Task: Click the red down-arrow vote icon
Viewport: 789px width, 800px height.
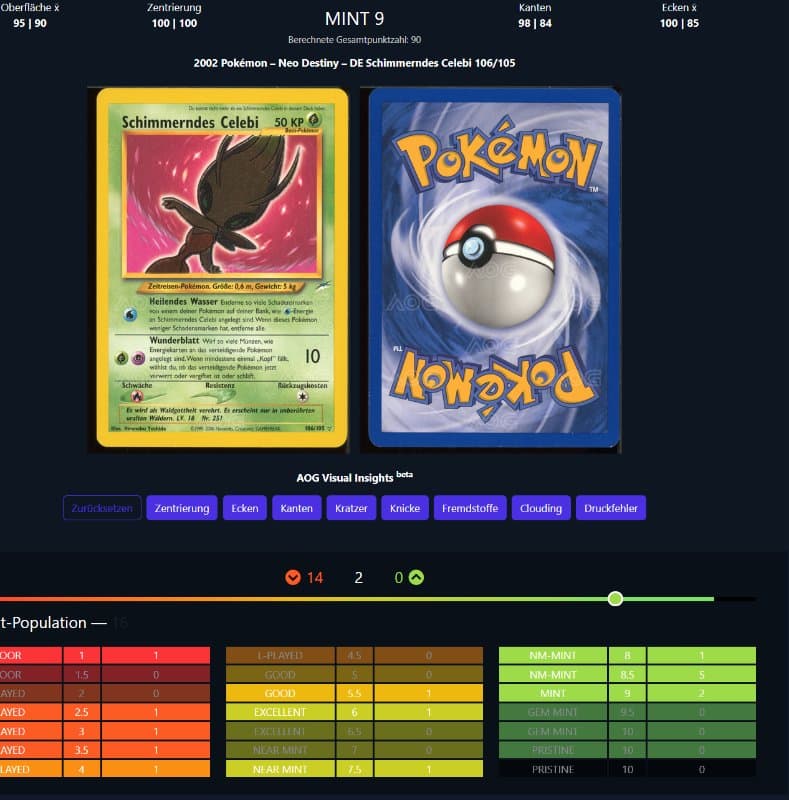Action: pyautogui.click(x=293, y=578)
